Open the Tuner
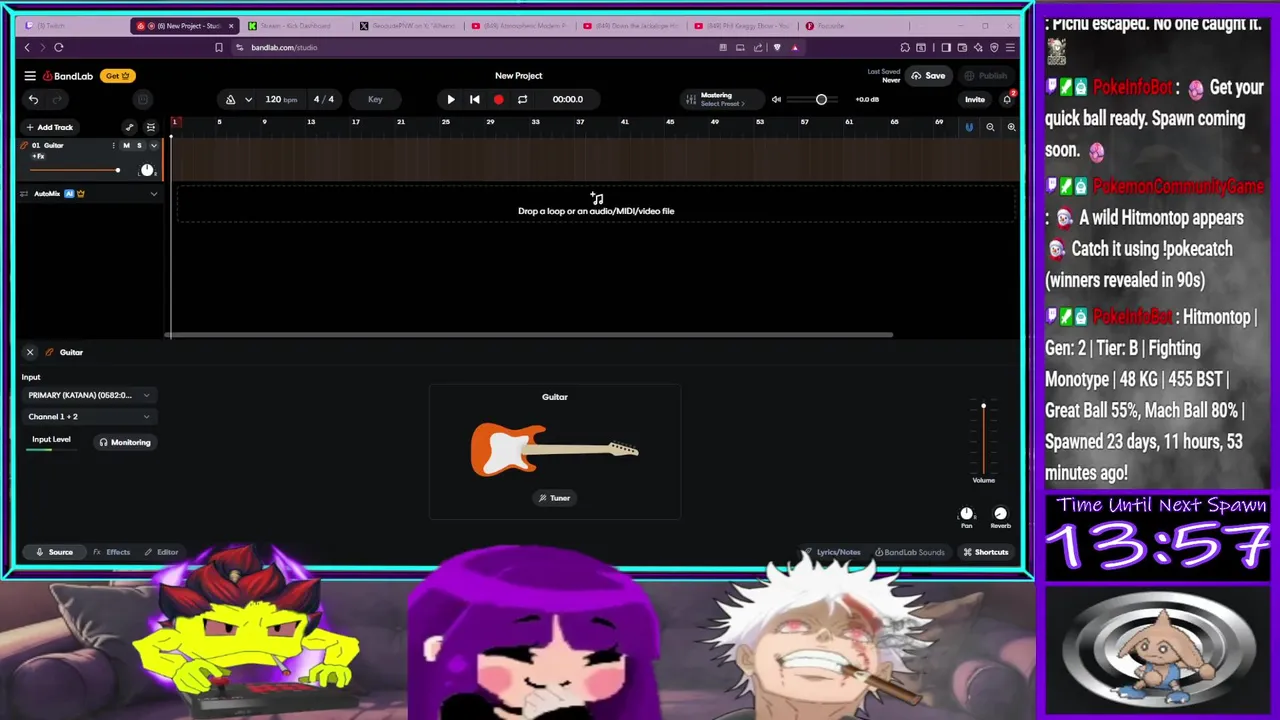The height and width of the screenshot is (720, 1280). click(x=554, y=498)
